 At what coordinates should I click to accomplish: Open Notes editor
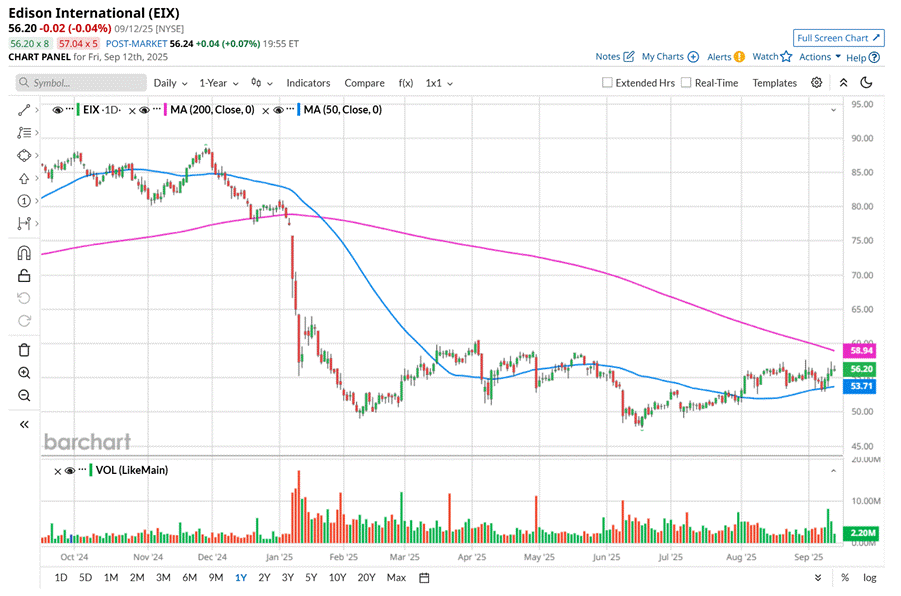615,56
